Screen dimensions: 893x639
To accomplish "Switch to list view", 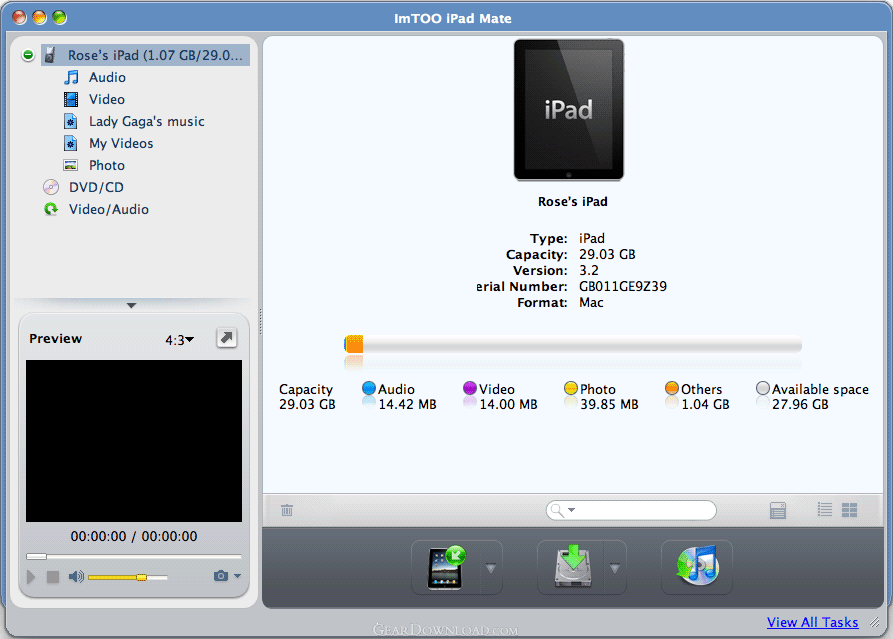I will coord(825,509).
